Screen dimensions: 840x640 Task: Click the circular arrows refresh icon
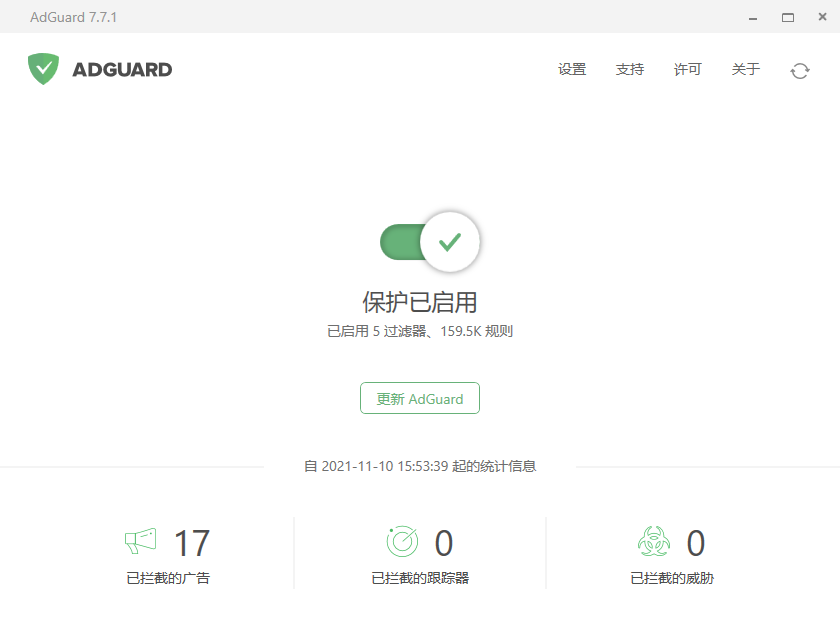point(799,70)
